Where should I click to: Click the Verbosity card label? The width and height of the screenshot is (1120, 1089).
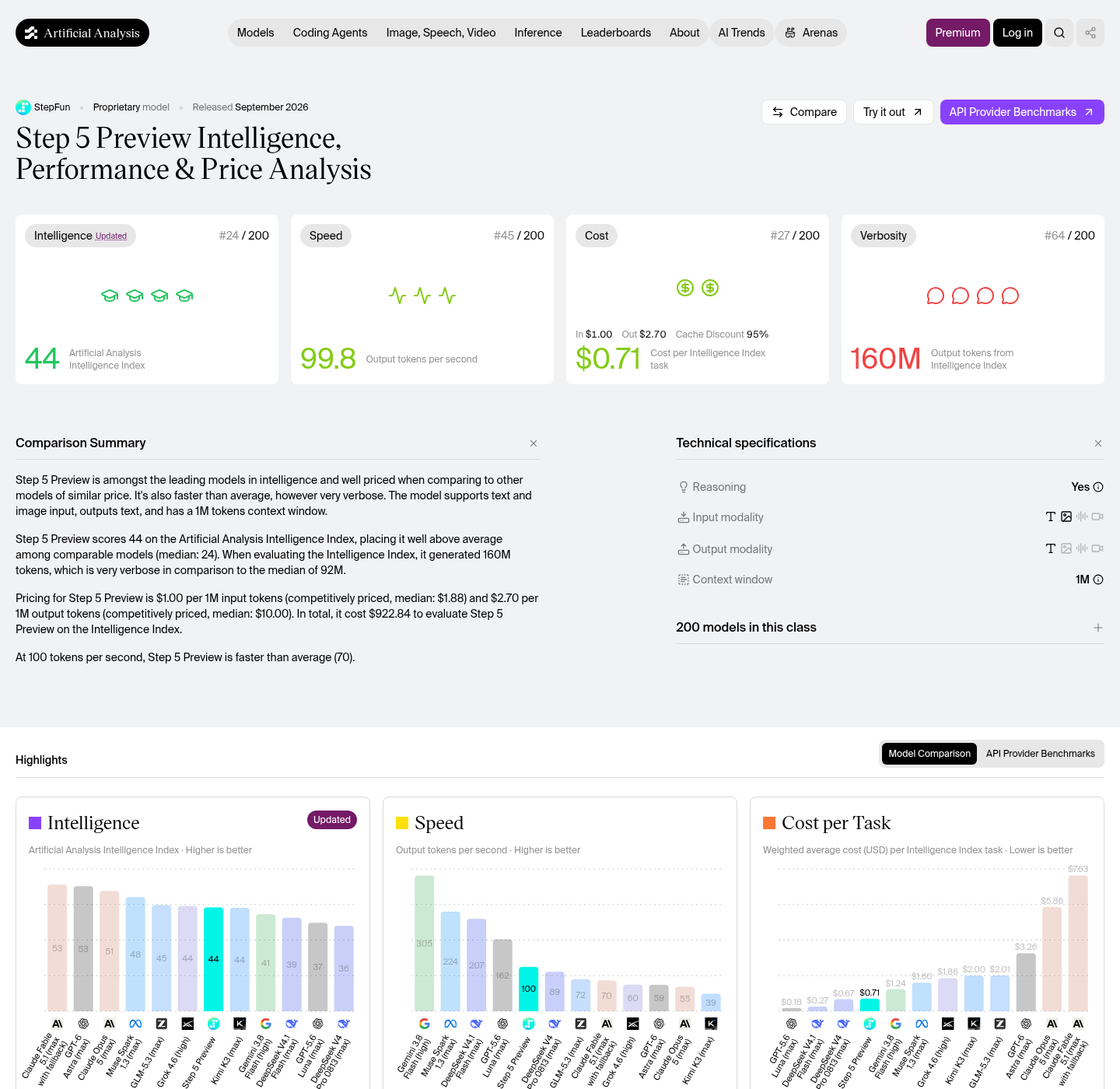[x=884, y=236]
